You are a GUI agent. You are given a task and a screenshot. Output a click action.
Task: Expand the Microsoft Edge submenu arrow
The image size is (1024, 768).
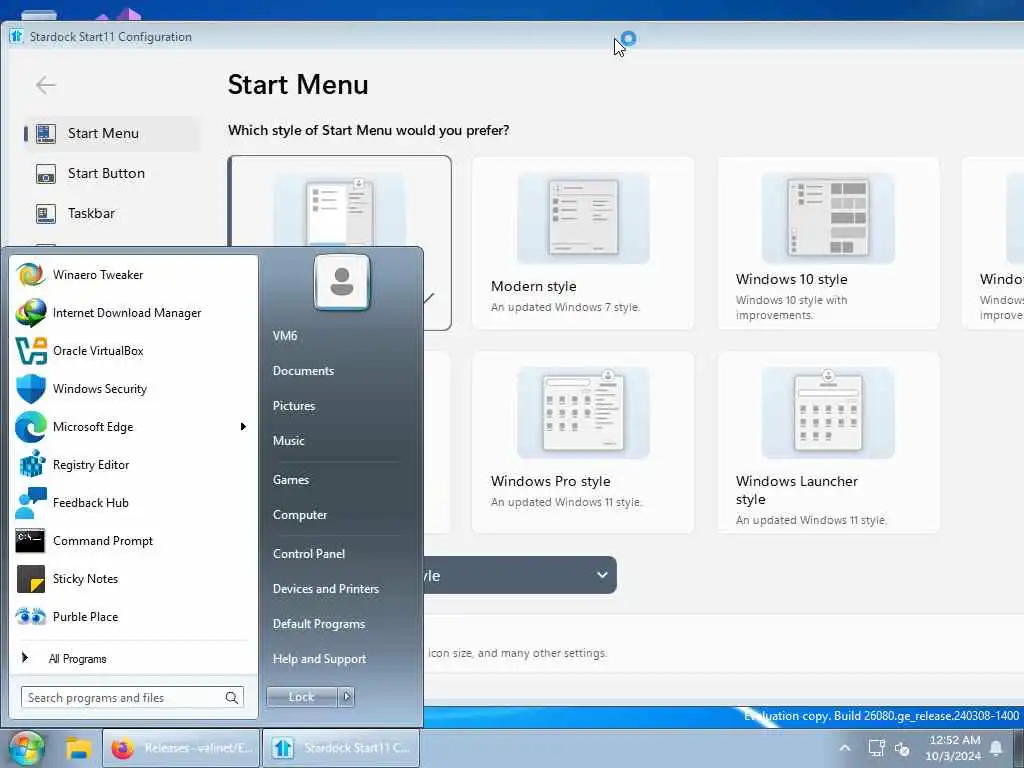pyautogui.click(x=243, y=426)
